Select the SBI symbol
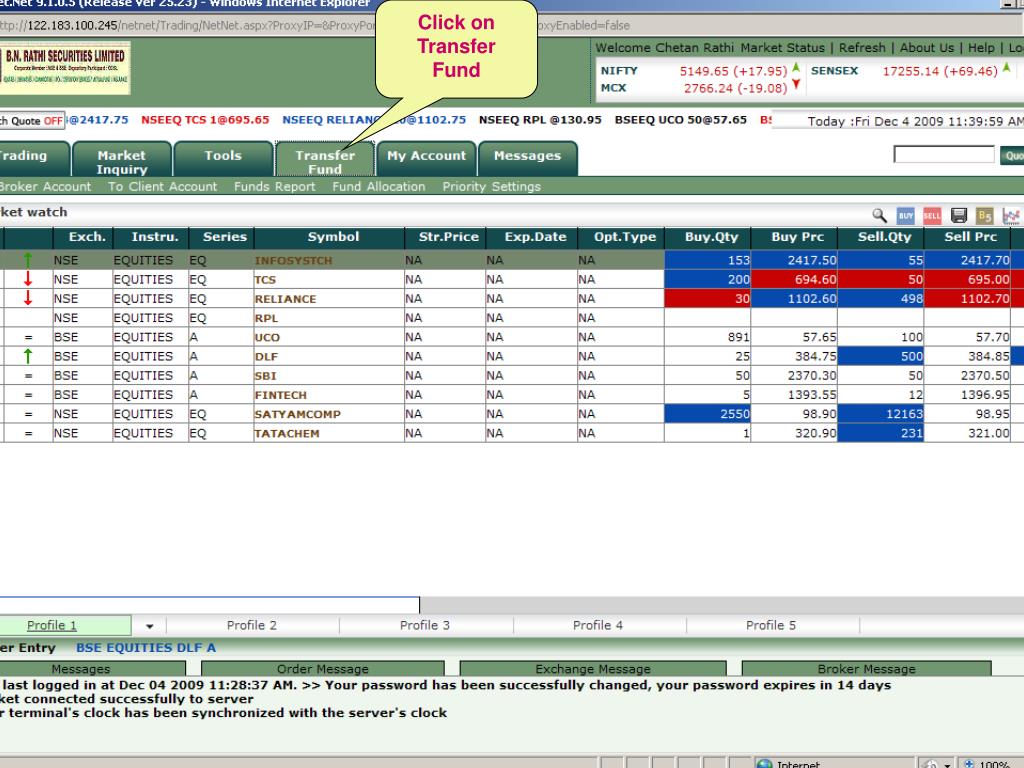 [x=266, y=376]
